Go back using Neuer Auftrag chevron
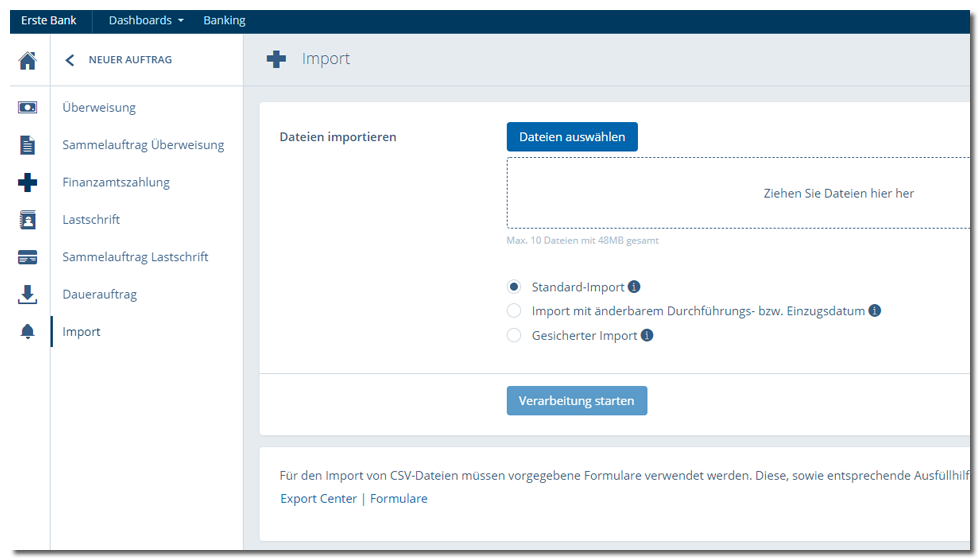This screenshot has height=560, width=980. click(x=70, y=60)
